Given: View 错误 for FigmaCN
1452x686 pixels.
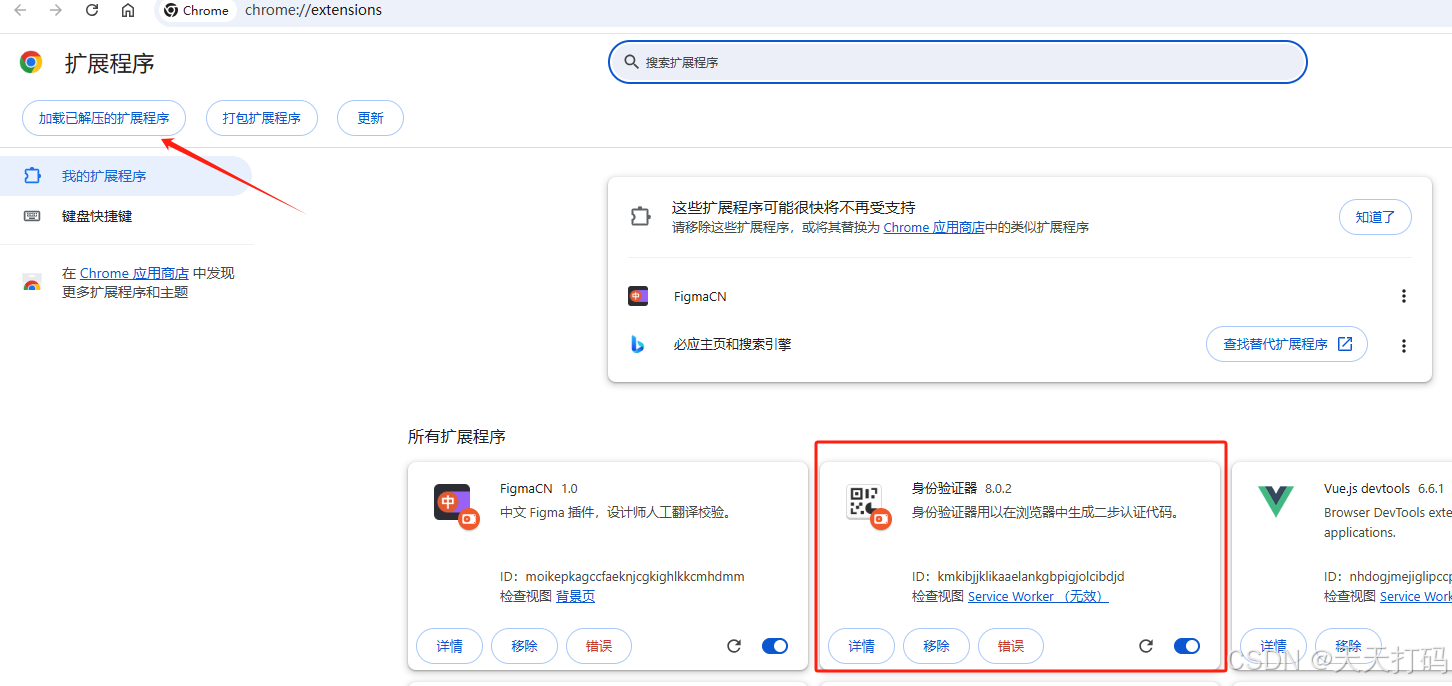Looking at the screenshot, I should pyautogui.click(x=599, y=646).
